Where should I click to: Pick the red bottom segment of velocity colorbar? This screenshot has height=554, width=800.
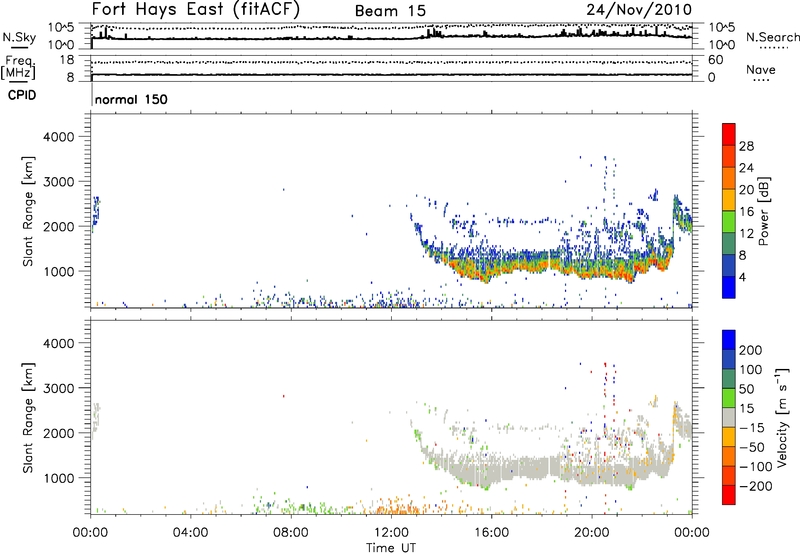(729, 495)
